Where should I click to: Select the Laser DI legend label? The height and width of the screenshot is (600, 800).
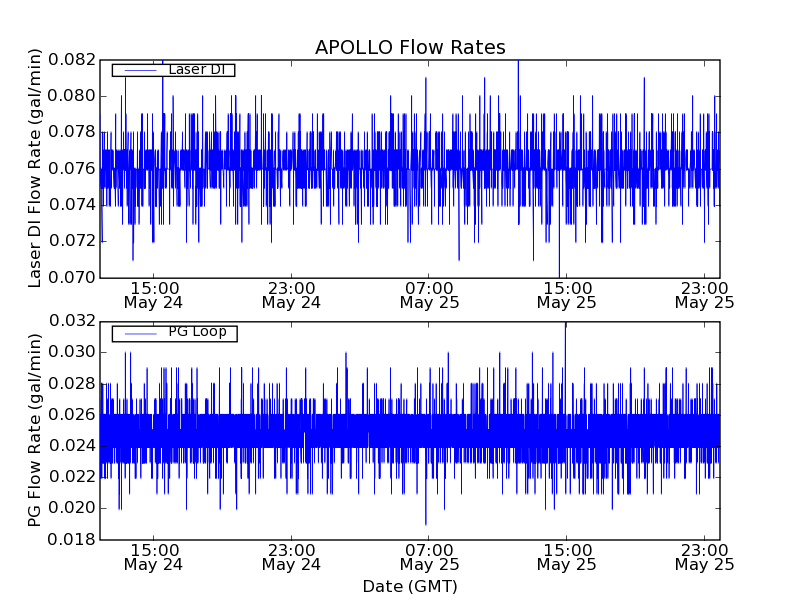[x=196, y=69]
